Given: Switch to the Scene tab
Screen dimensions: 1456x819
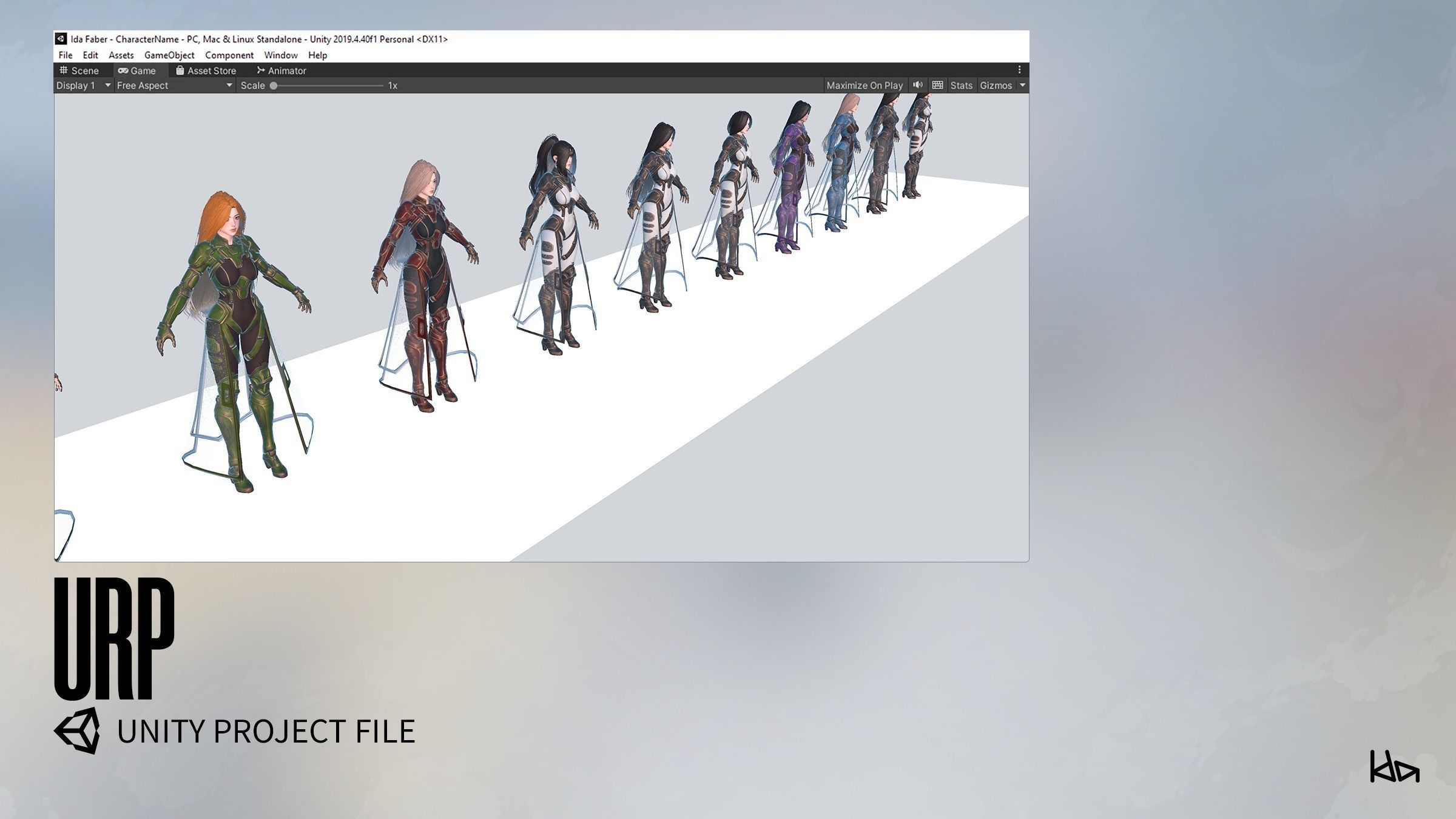Looking at the screenshot, I should pos(79,70).
